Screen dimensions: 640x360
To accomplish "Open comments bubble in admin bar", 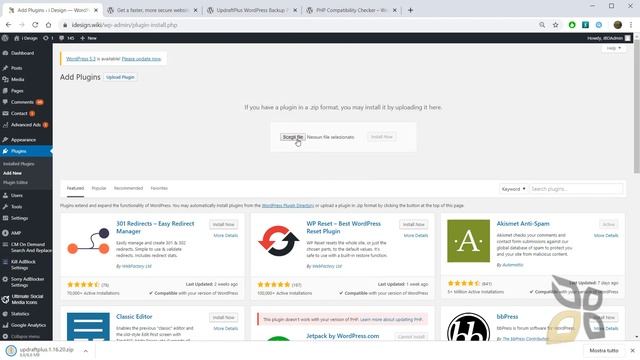I will click(67, 38).
